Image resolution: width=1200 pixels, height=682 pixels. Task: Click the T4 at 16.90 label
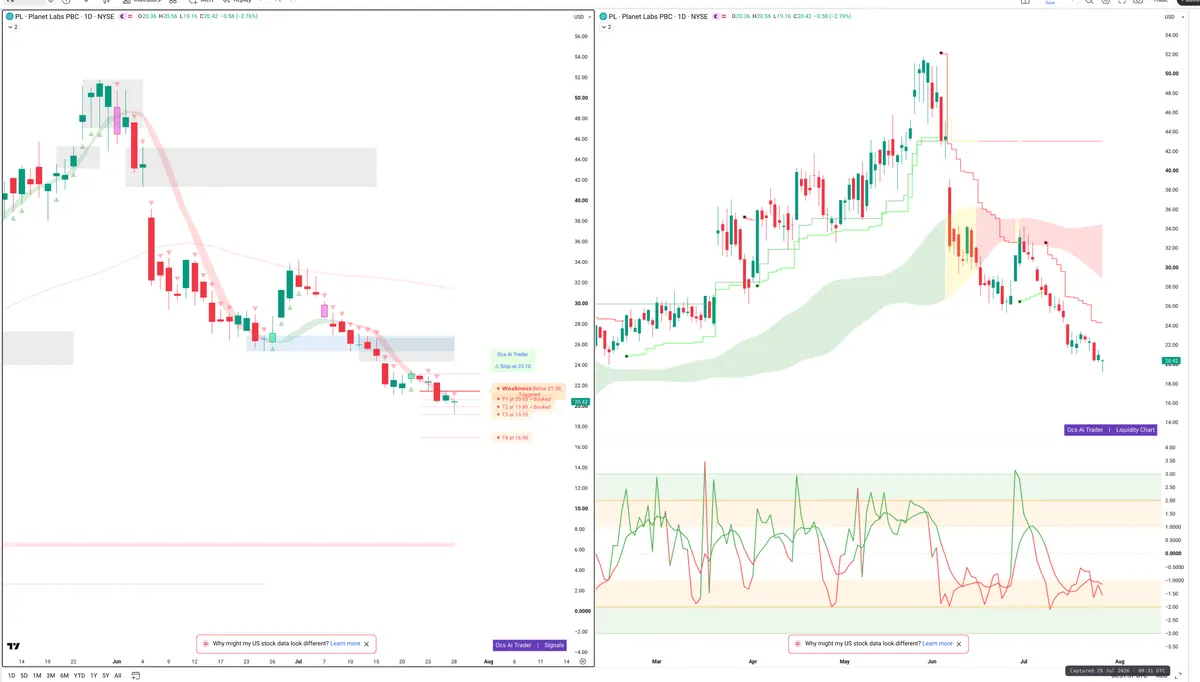coord(512,437)
